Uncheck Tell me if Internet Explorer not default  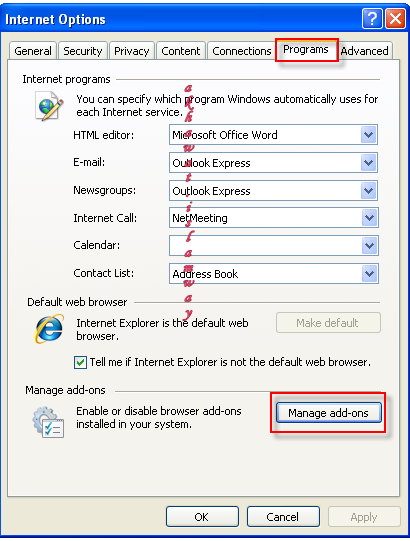[x=80, y=363]
